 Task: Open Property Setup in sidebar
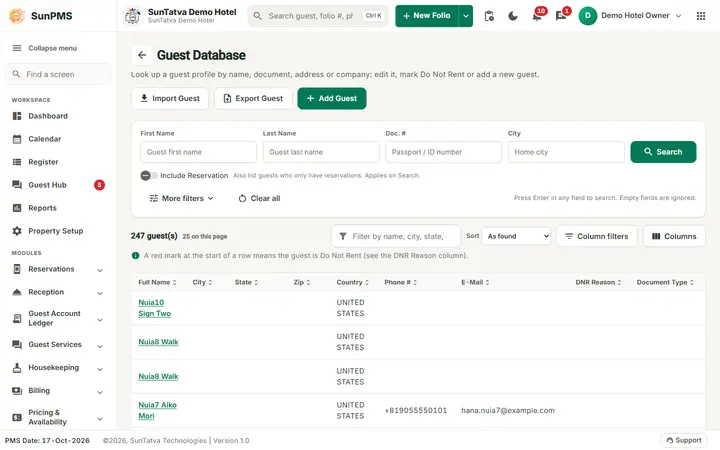58,231
